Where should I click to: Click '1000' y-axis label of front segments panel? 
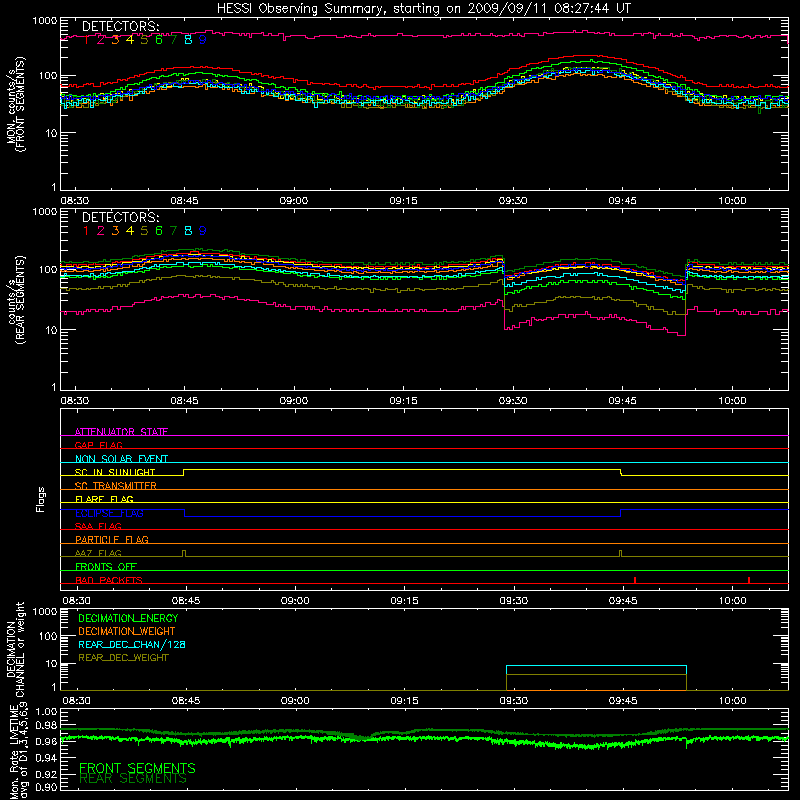45,21
